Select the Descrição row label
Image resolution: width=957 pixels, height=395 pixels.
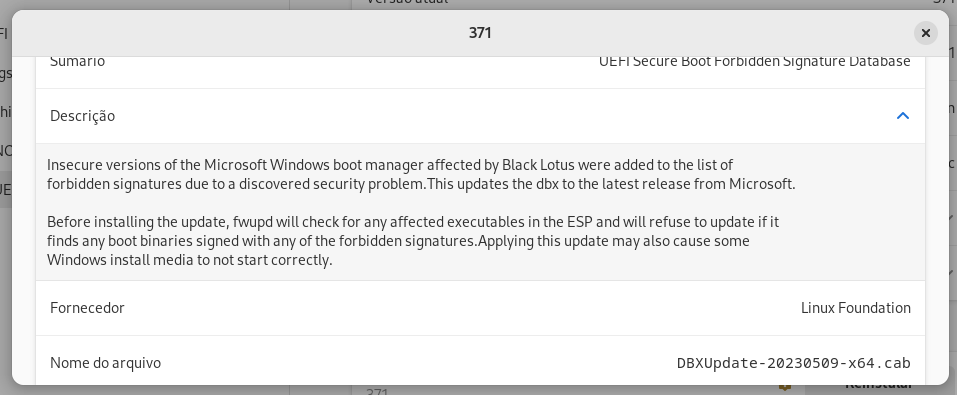[82, 116]
